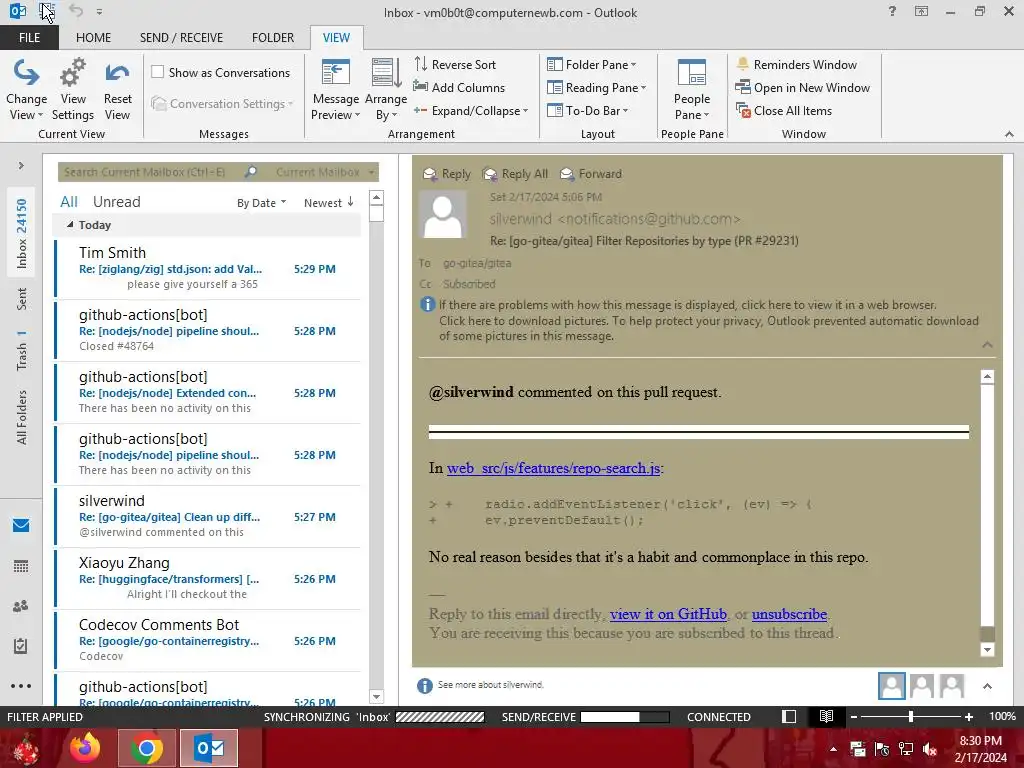Open the Expand/Collapse dropdown
1024x768 pixels.
pos(470,111)
